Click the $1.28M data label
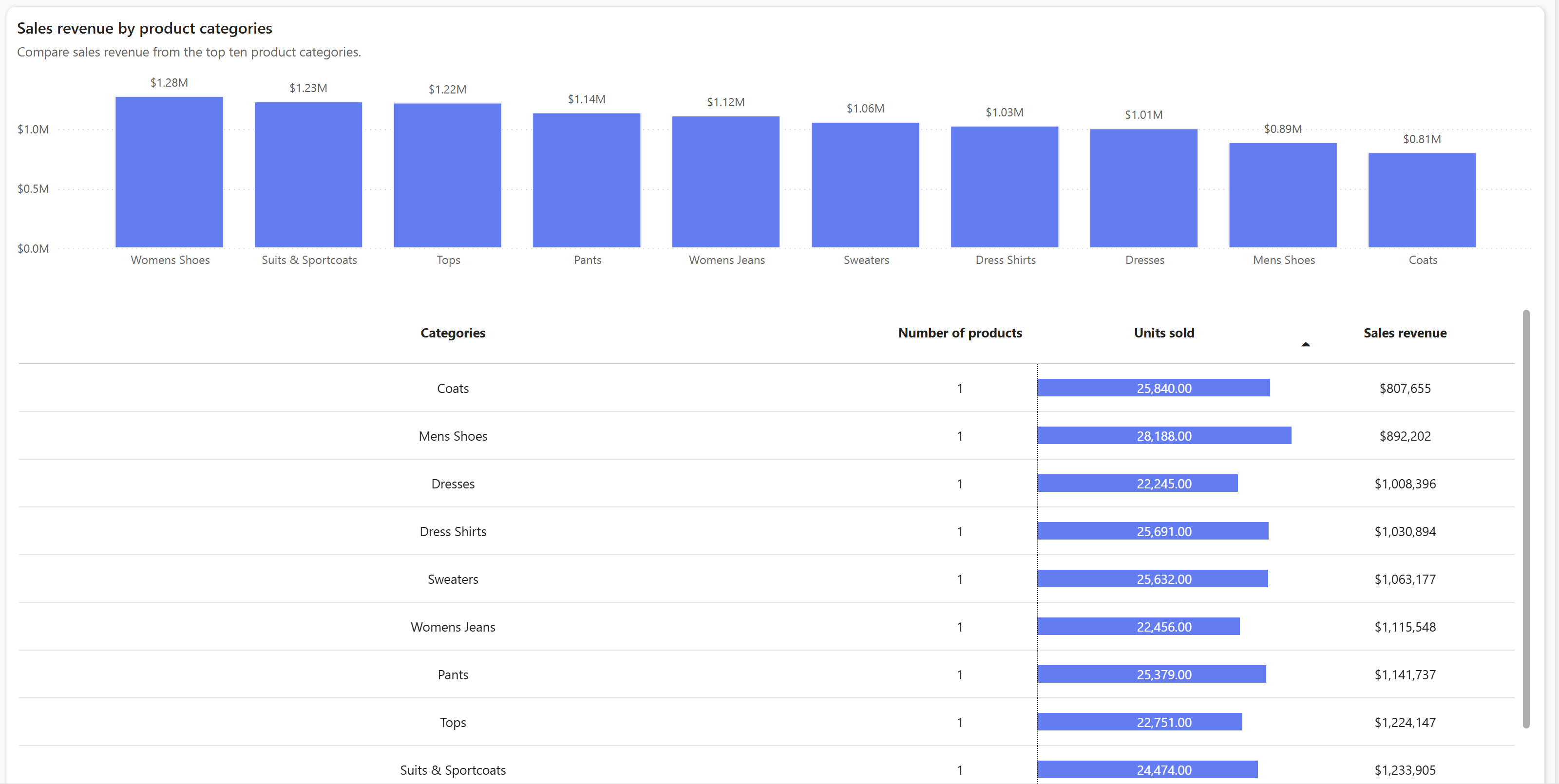1559x784 pixels. (x=169, y=82)
